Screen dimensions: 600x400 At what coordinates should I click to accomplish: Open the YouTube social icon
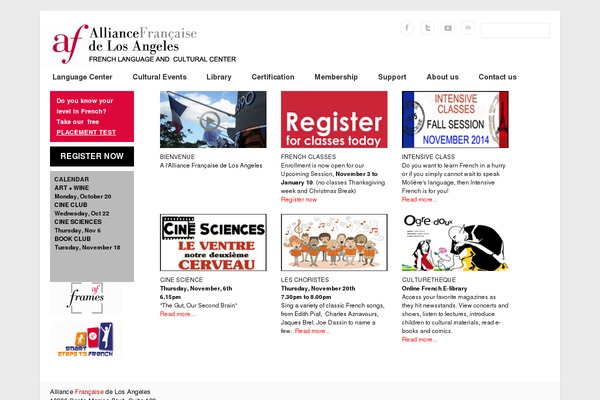pyautogui.click(x=448, y=28)
